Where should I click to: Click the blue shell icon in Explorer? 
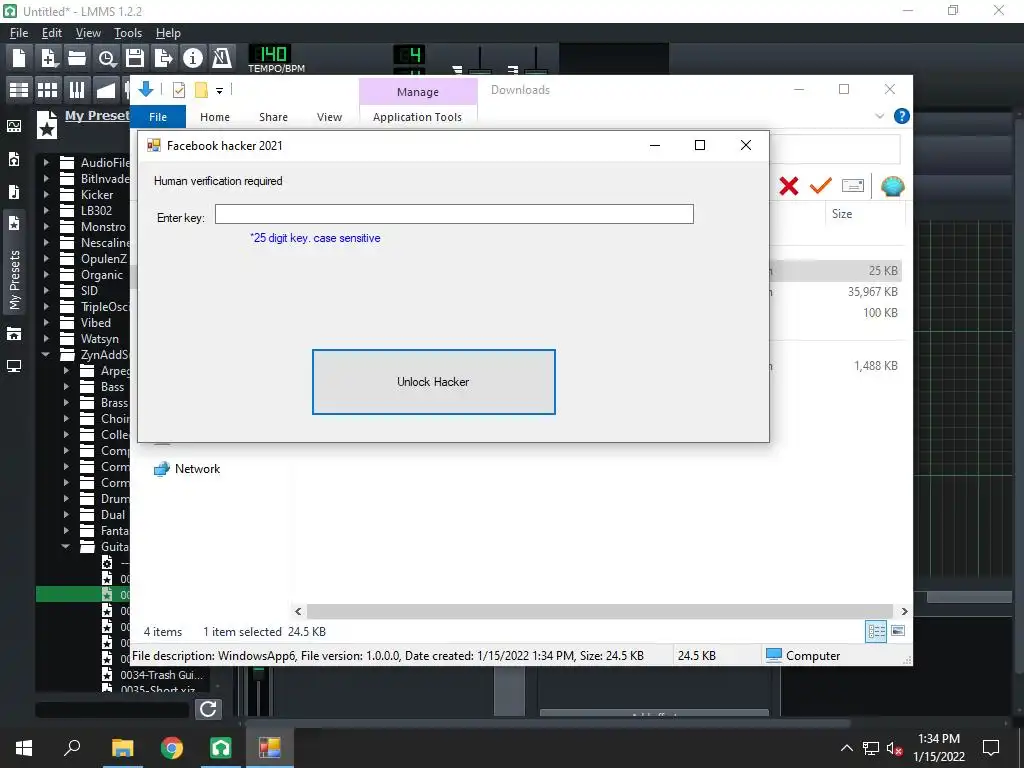pos(892,186)
